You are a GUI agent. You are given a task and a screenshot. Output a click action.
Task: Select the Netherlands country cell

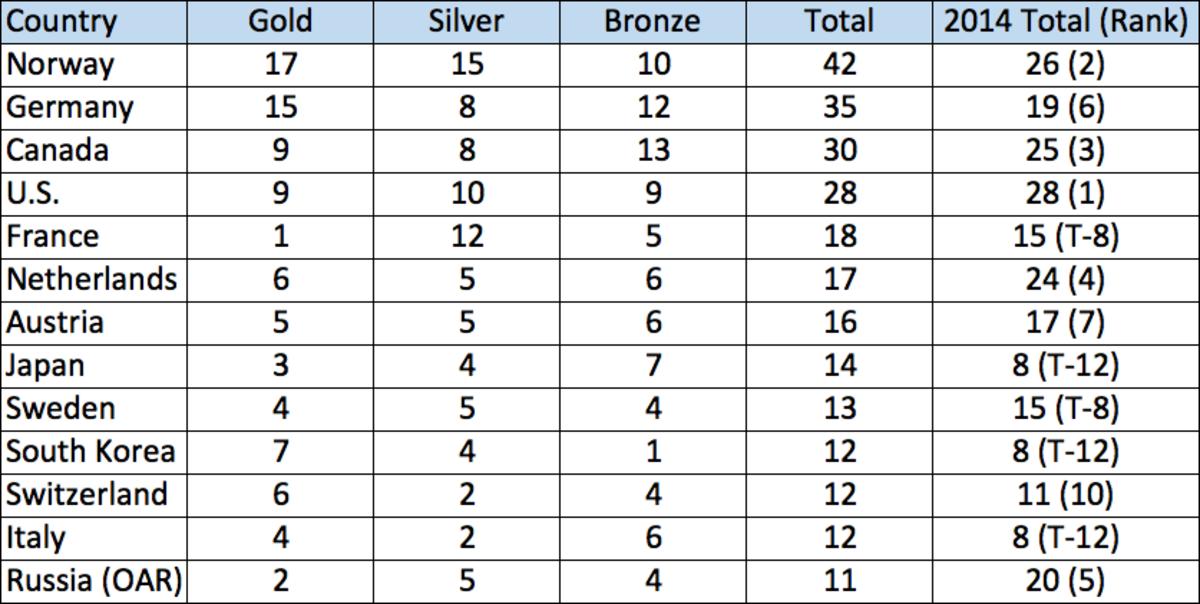pyautogui.click(x=92, y=279)
